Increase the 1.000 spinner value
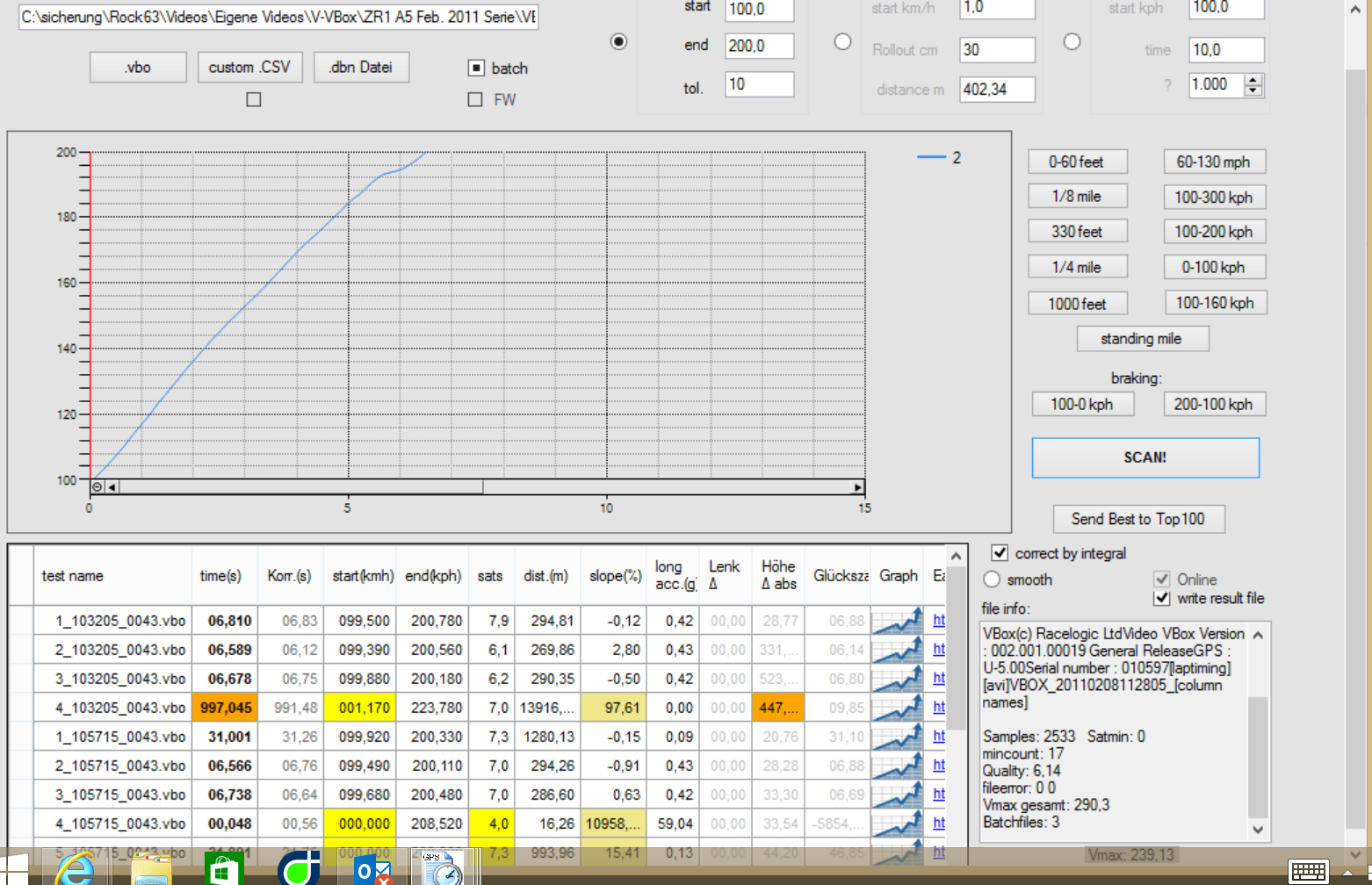Screen dimensions: 1372x885 tap(1253, 80)
